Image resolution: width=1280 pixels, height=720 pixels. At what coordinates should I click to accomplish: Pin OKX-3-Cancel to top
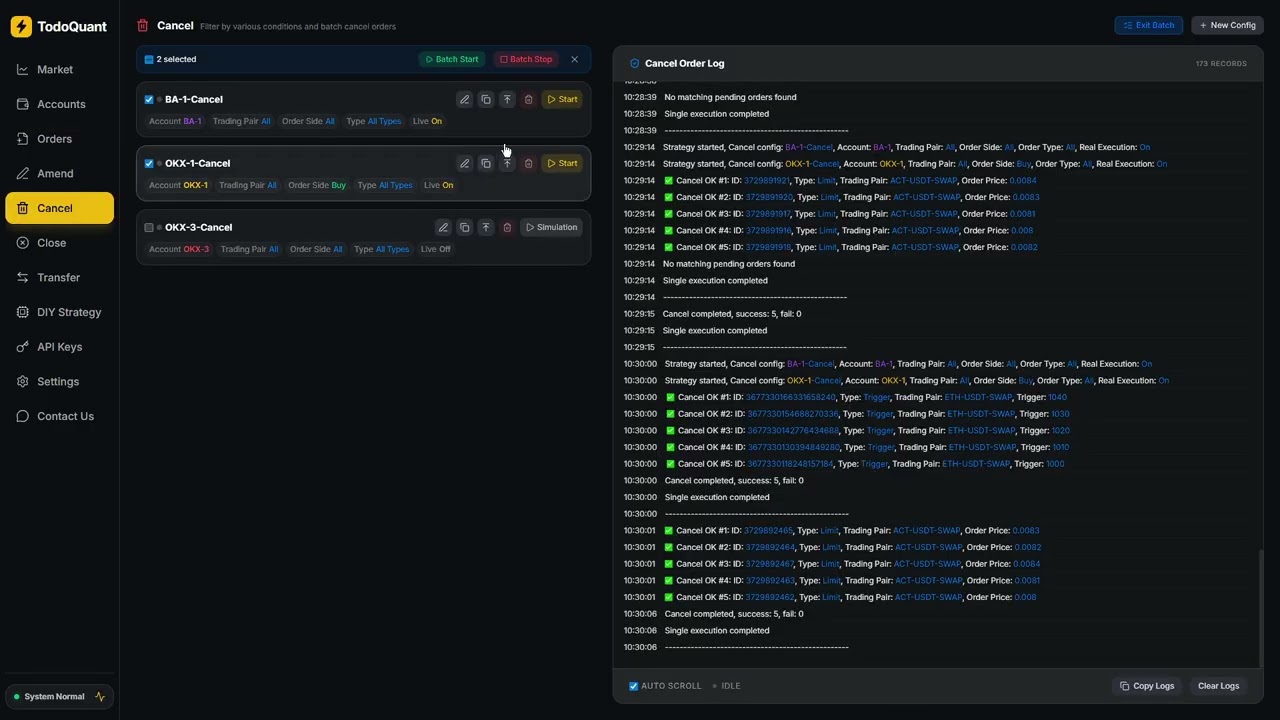click(486, 228)
